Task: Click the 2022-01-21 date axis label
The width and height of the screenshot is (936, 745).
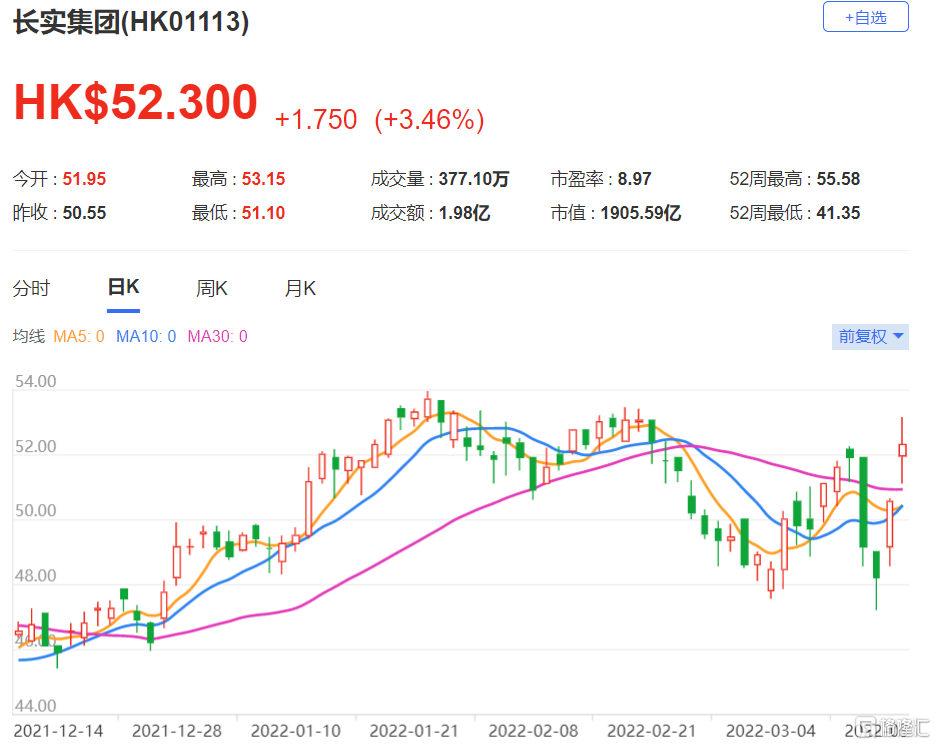Action: 414,731
